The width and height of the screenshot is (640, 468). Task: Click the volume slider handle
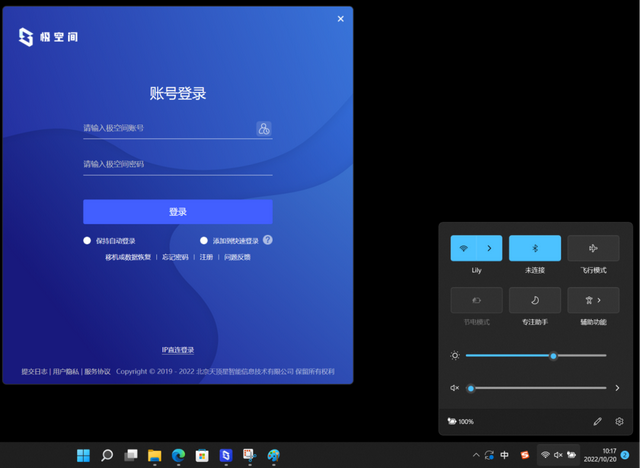471,388
